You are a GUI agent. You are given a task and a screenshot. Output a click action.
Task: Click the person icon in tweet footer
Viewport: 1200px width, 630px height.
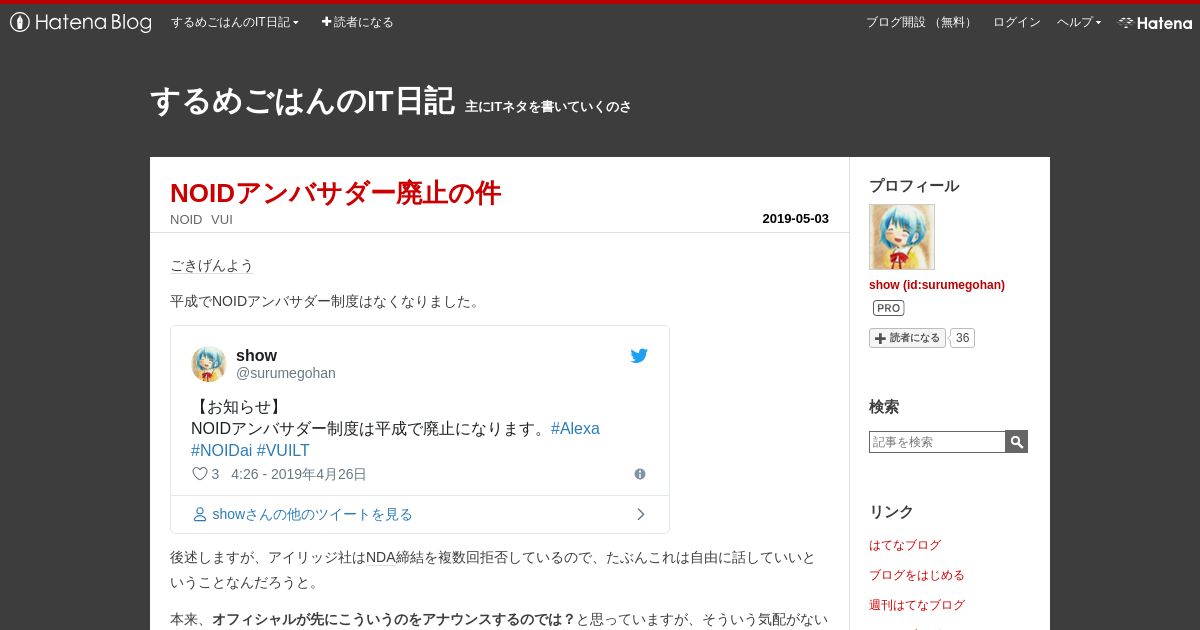pyautogui.click(x=199, y=514)
